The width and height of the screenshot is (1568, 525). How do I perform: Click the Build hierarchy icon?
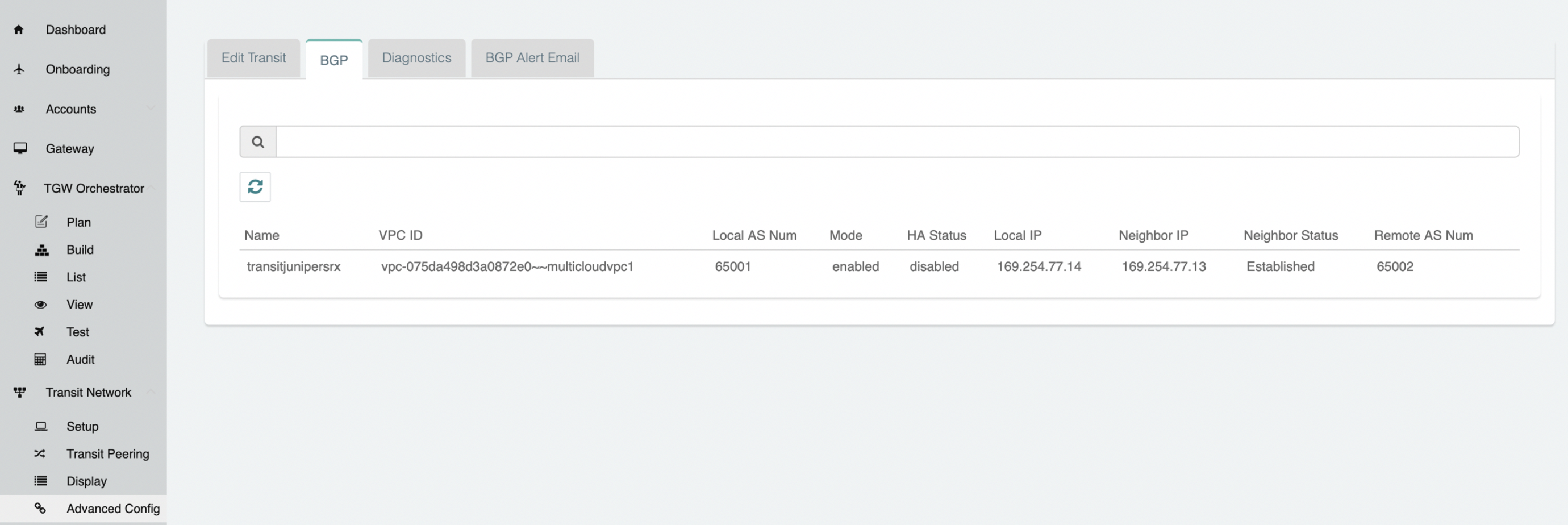40,249
